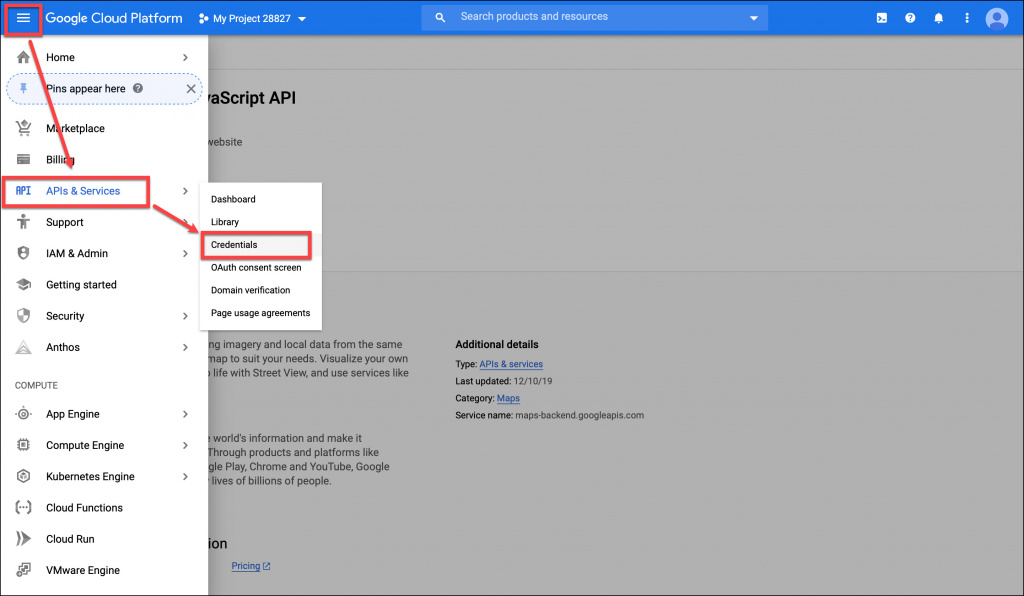Click the user account avatar
1024x596 pixels.
996,18
